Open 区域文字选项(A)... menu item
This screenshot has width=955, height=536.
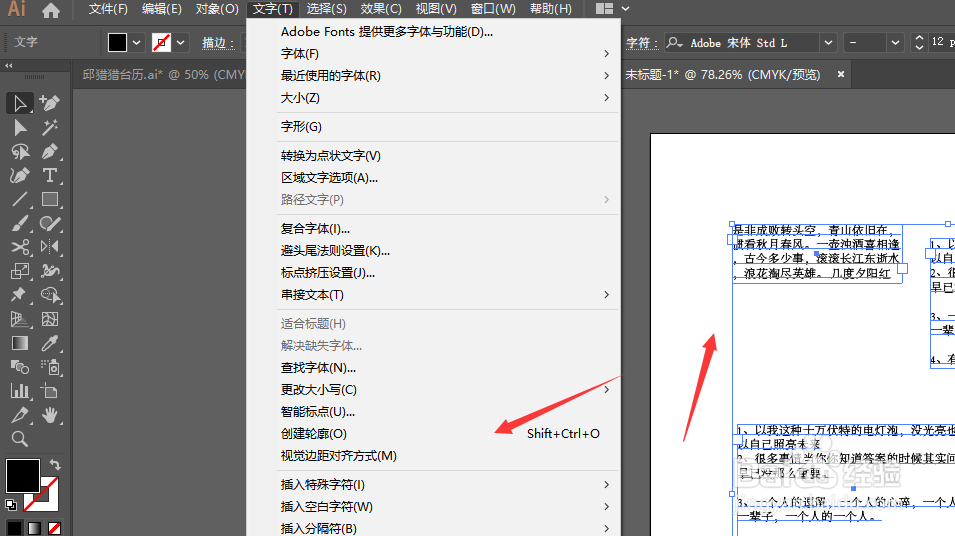448,178
